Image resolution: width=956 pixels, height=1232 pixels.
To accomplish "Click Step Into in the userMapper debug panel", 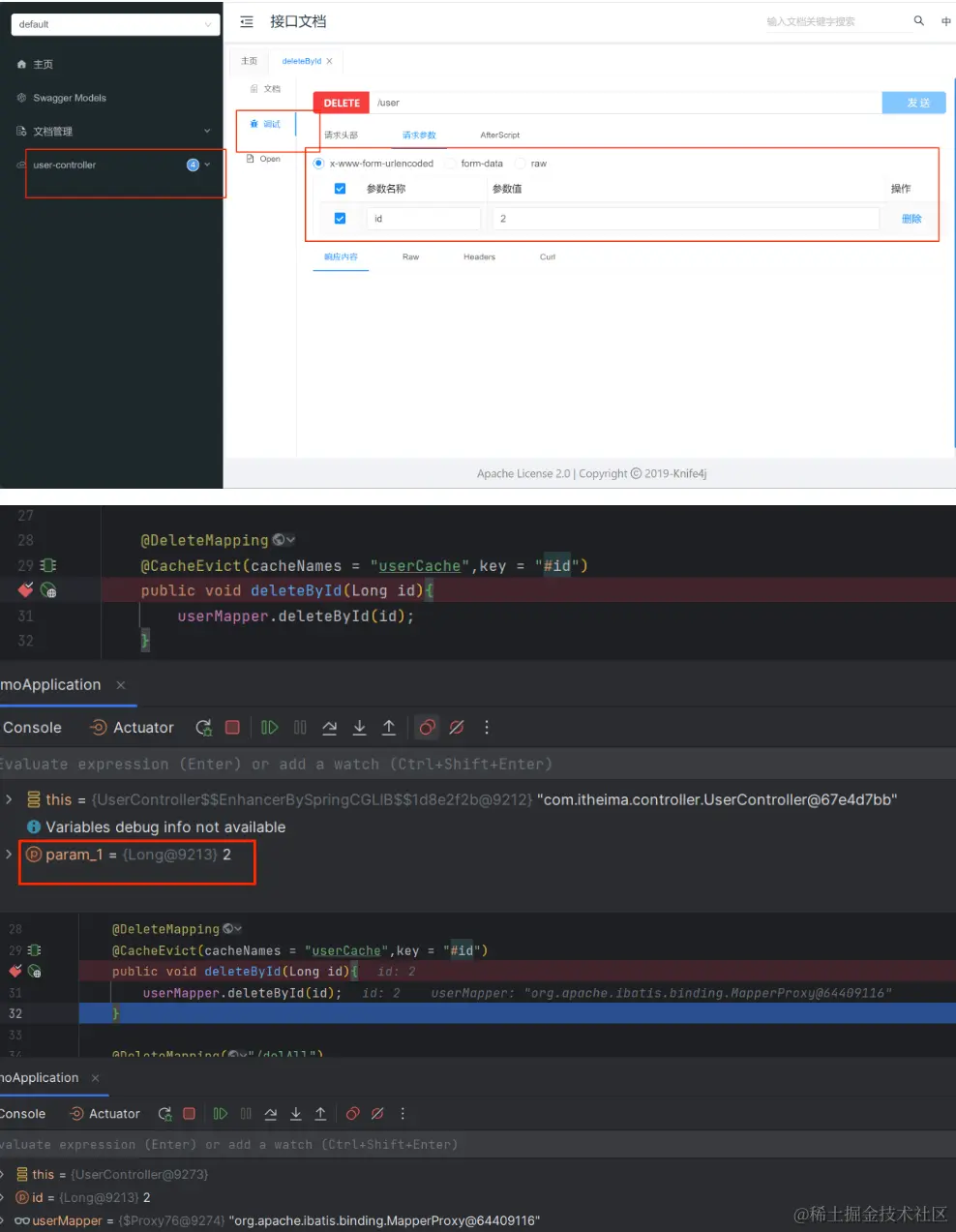I will 295,1114.
